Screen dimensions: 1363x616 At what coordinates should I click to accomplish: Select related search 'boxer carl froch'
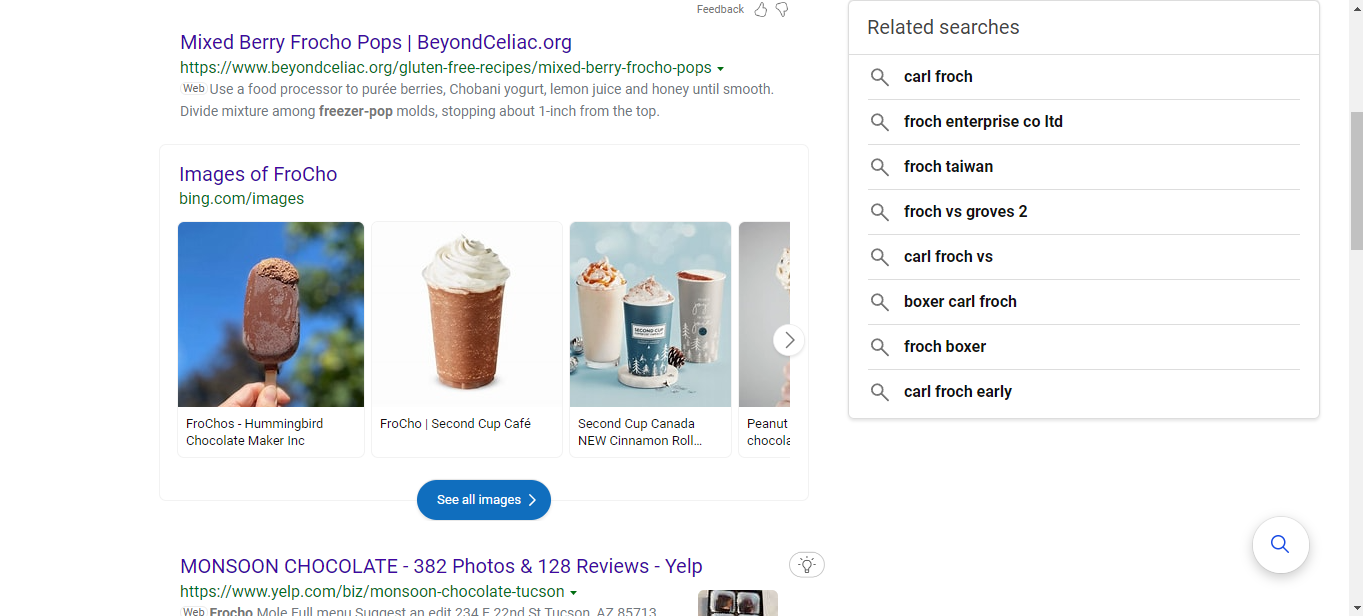[960, 302]
